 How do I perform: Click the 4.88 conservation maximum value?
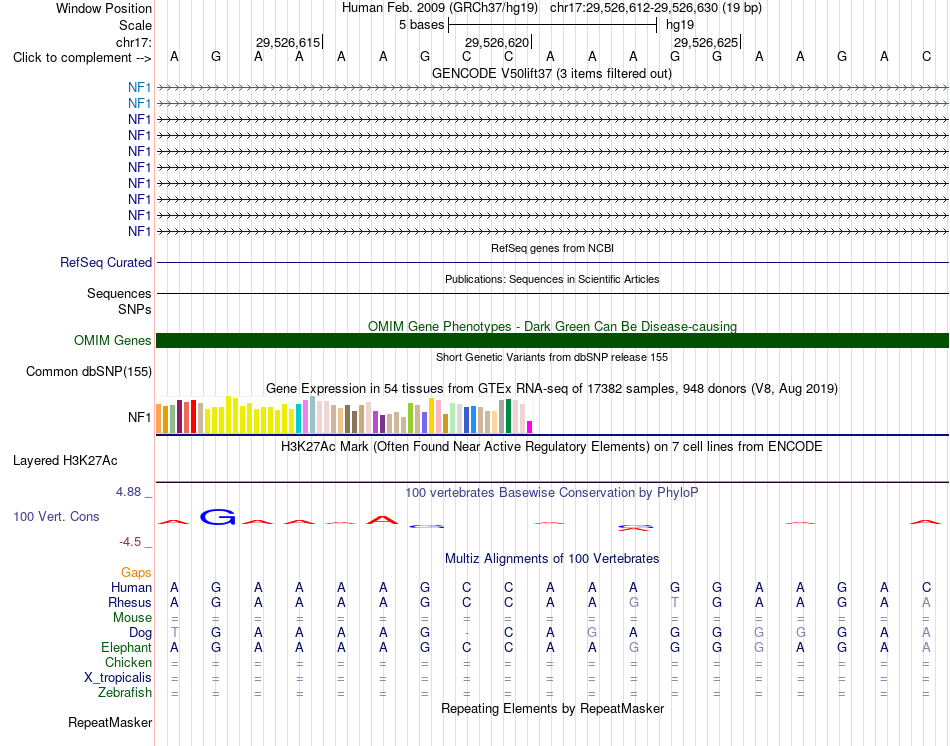click(x=128, y=491)
